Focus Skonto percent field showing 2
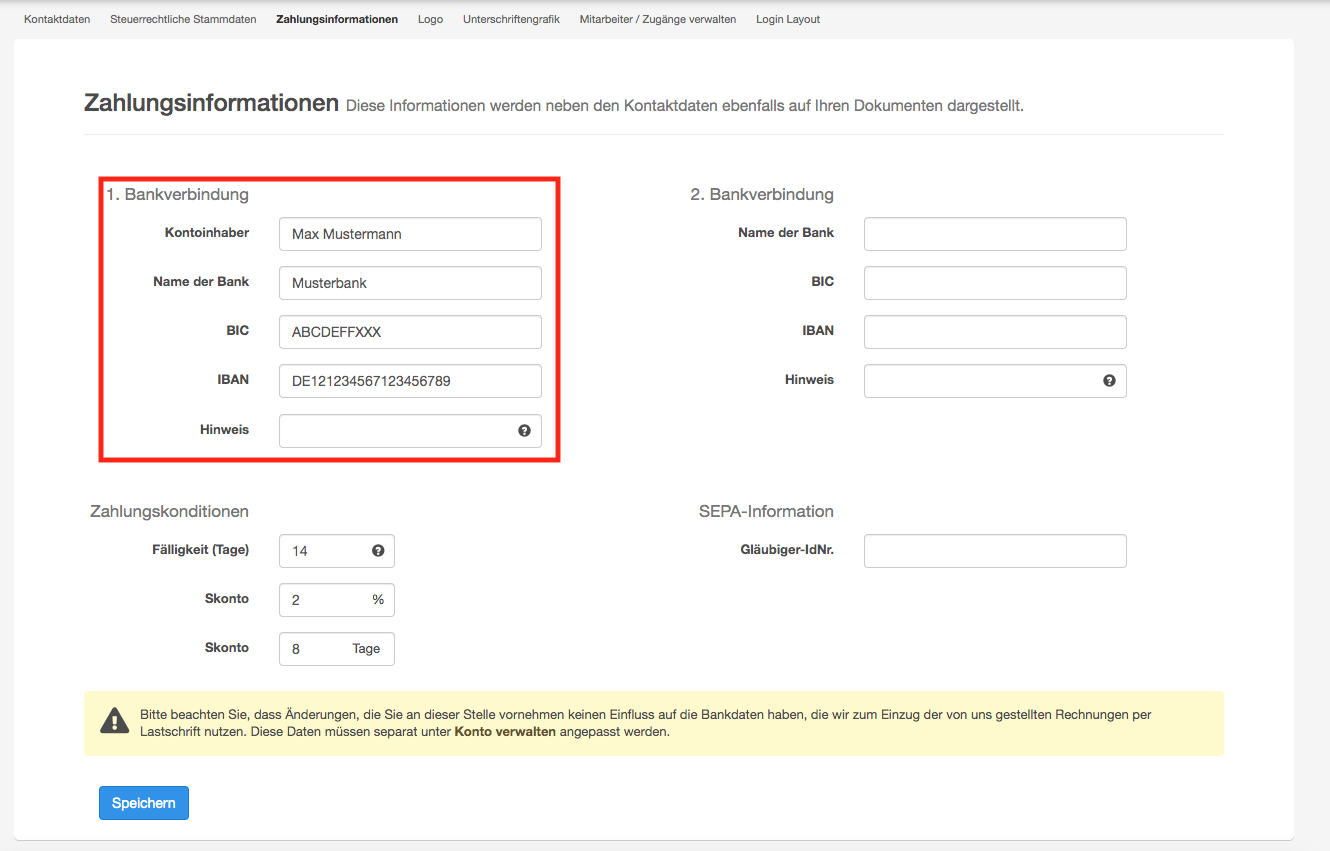 [337, 600]
